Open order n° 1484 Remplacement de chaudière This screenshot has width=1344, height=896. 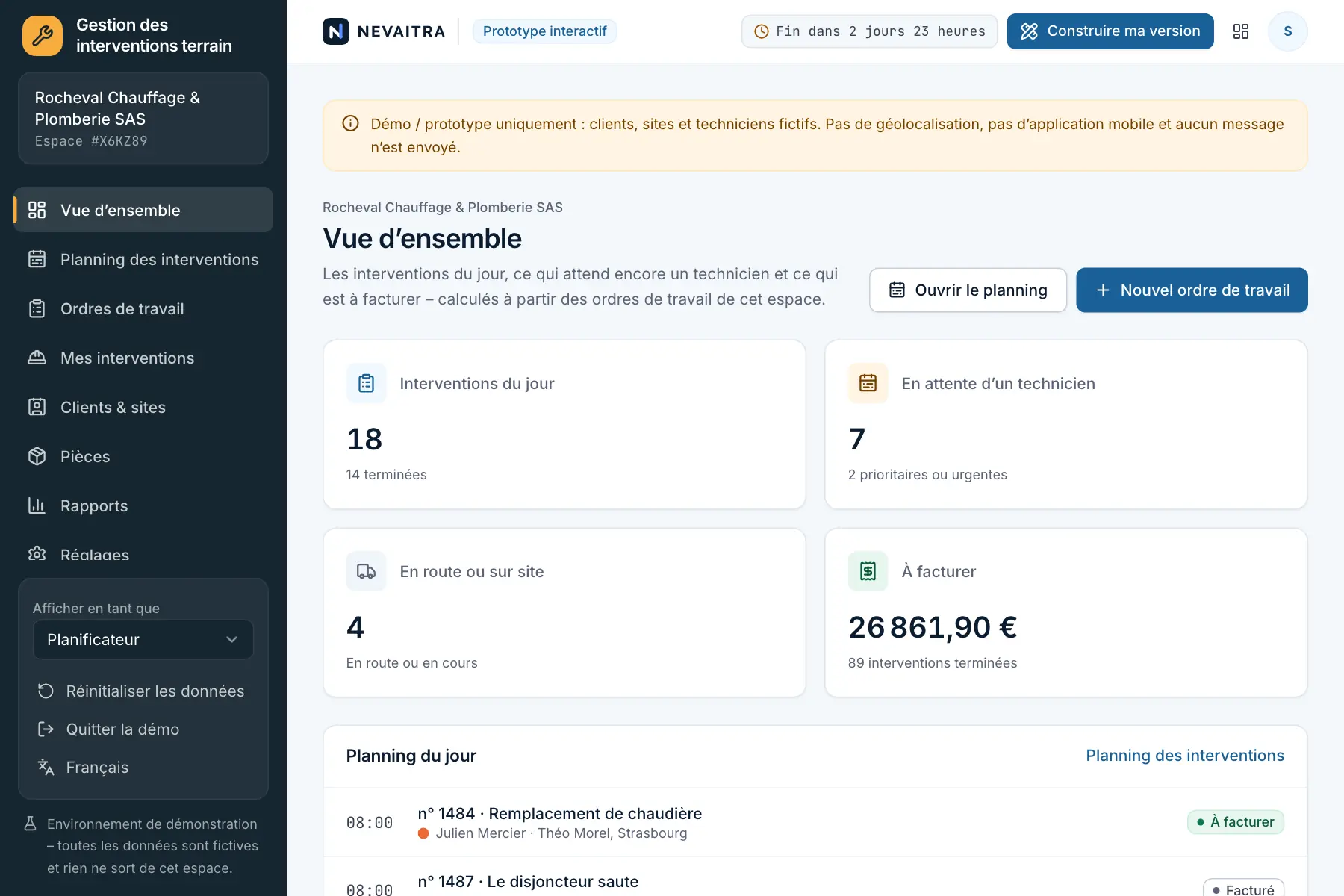click(x=815, y=822)
